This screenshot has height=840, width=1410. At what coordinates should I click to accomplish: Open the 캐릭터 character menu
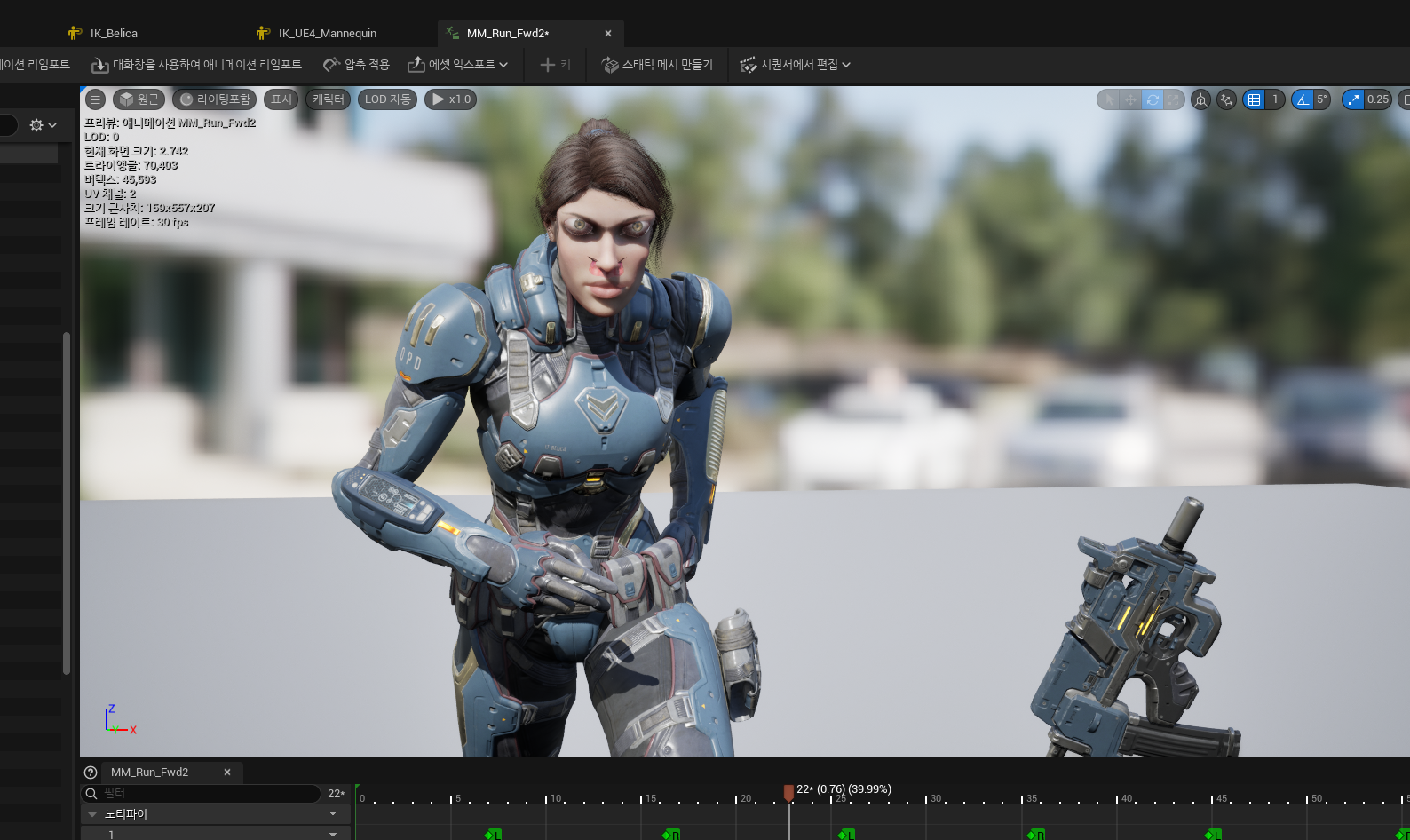(x=329, y=99)
